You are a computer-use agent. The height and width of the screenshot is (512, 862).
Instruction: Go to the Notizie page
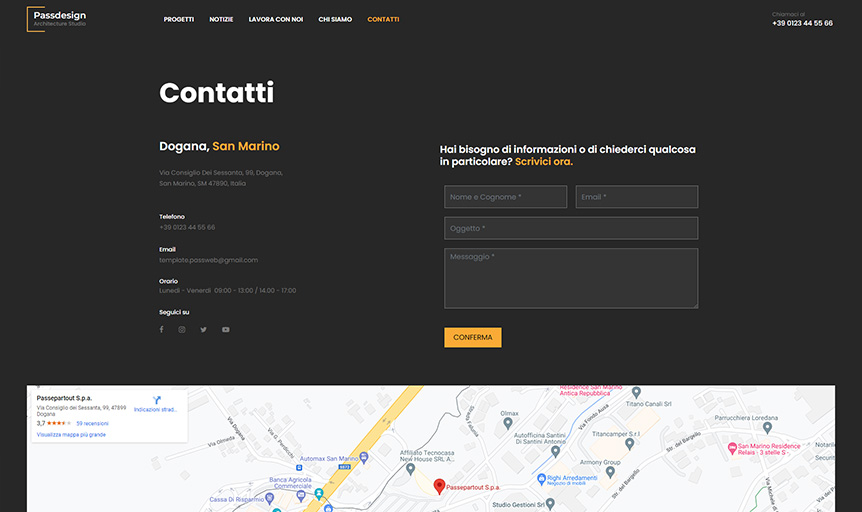coord(221,19)
